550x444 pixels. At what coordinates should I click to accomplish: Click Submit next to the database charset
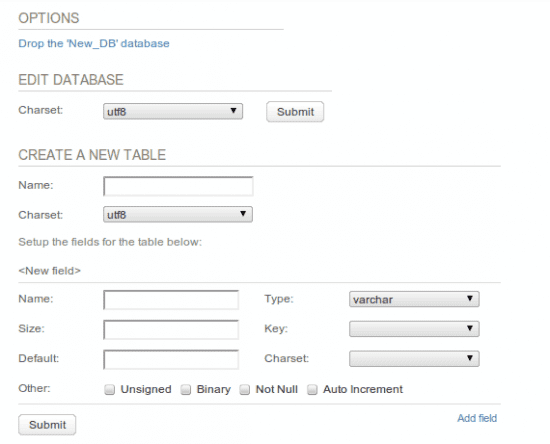295,112
